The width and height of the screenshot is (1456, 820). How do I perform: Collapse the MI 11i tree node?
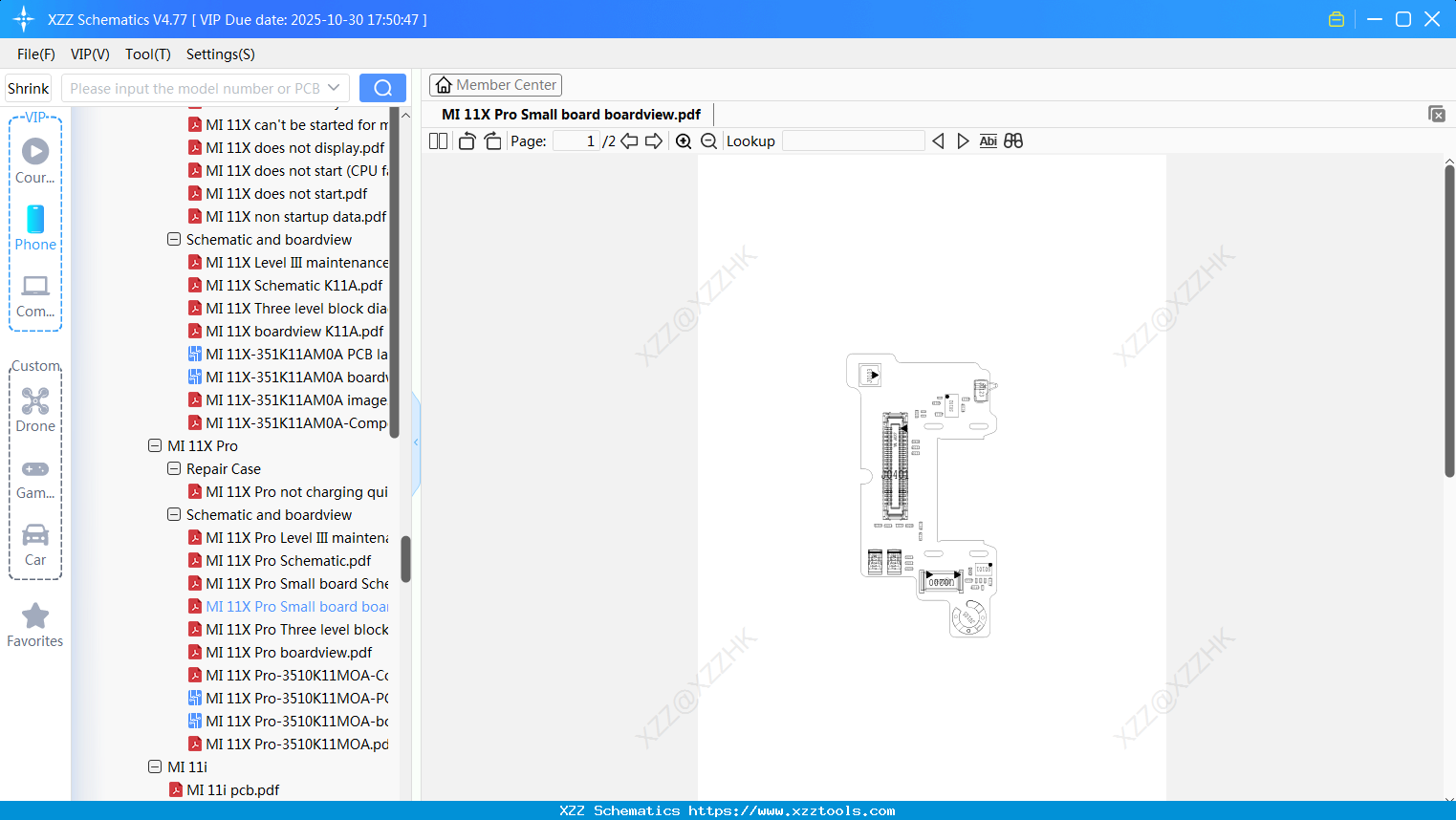click(x=155, y=766)
